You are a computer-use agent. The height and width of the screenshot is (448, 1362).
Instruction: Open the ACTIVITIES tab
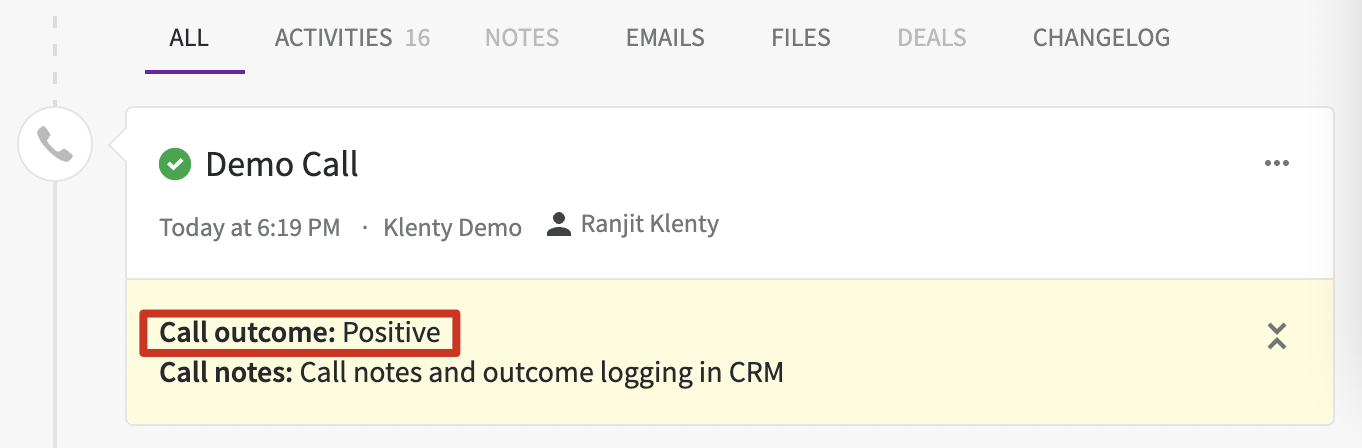[333, 38]
